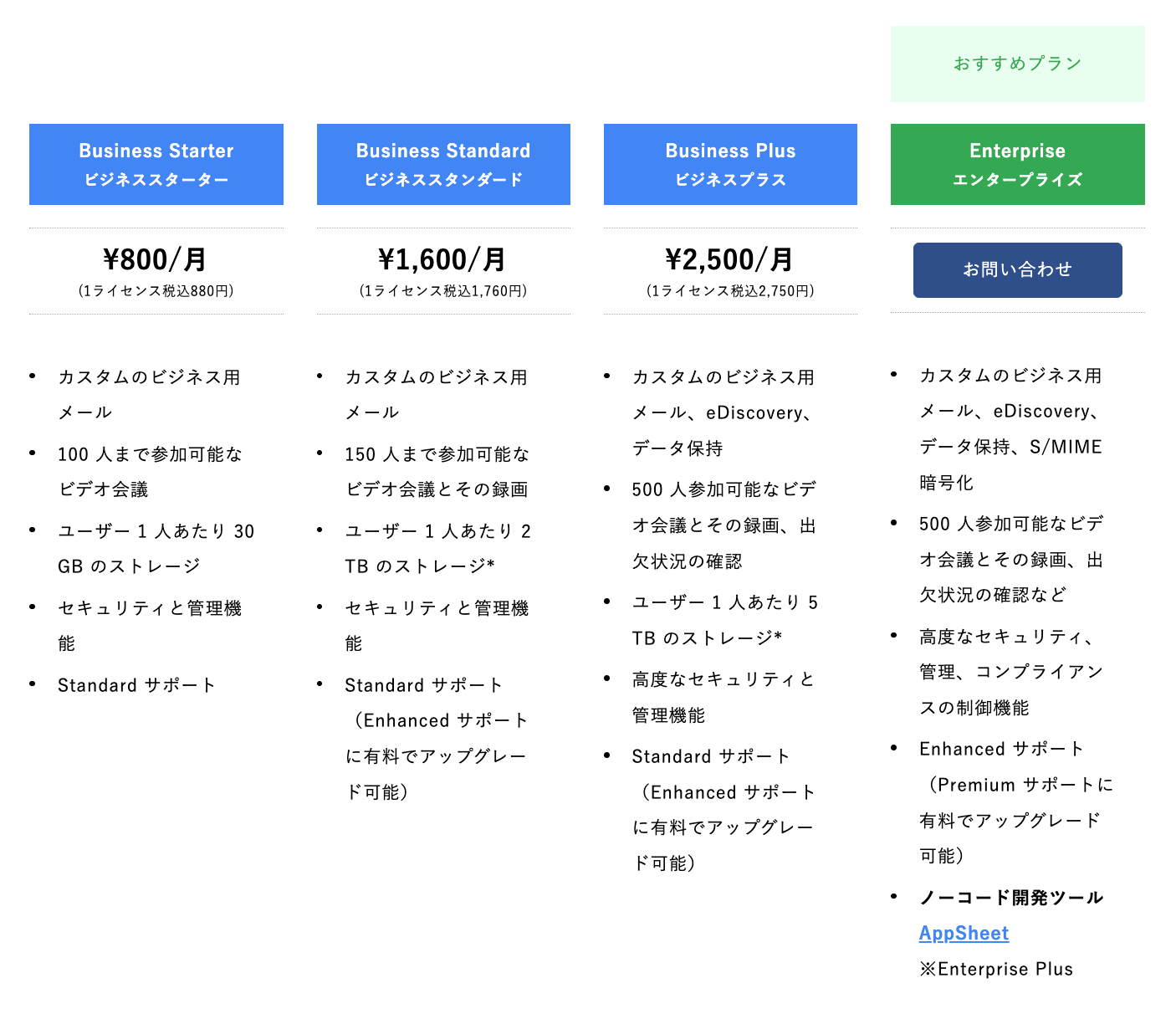Click '100 人まで参加可能な ビデオ会議' text
The width and height of the screenshot is (1176, 1014).
pos(150,472)
